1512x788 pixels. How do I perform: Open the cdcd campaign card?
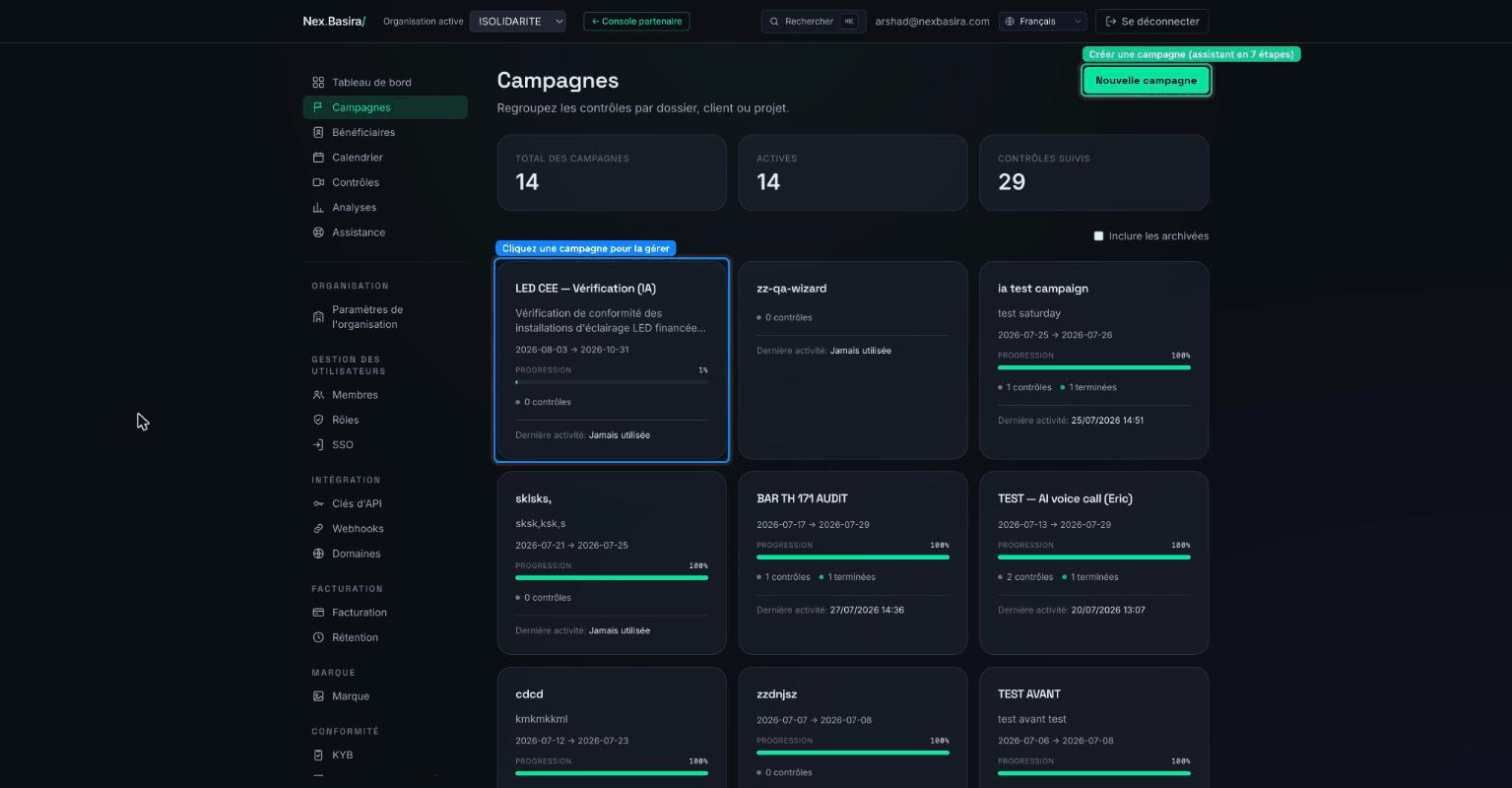612,728
